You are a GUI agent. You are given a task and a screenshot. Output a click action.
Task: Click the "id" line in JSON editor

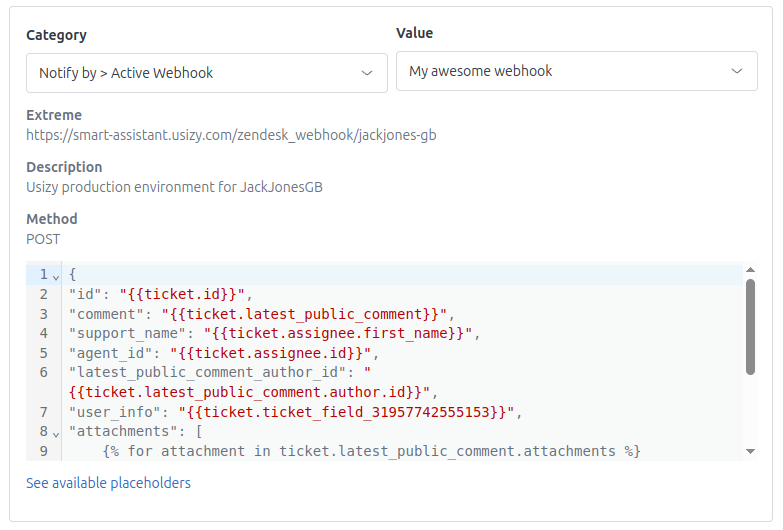tap(161, 294)
